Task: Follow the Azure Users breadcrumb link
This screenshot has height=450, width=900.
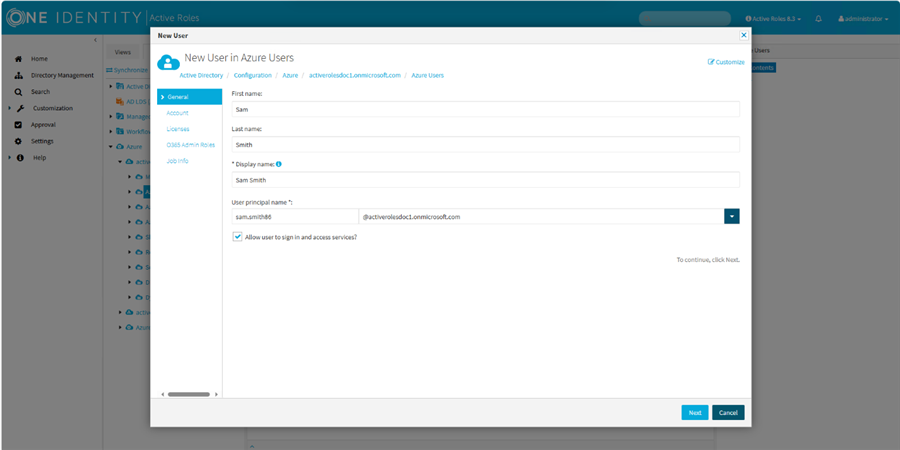Action: point(428,75)
